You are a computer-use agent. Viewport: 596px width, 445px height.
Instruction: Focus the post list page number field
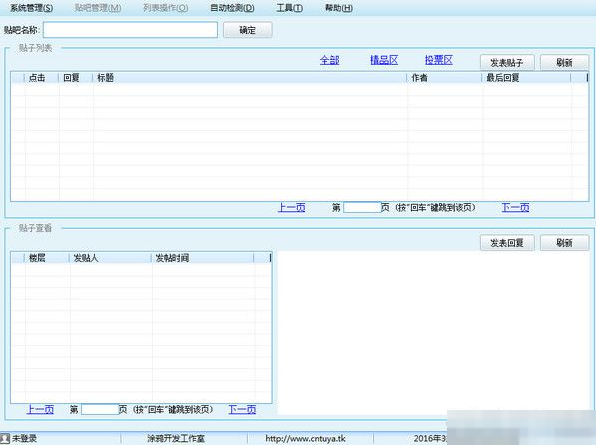(362, 207)
